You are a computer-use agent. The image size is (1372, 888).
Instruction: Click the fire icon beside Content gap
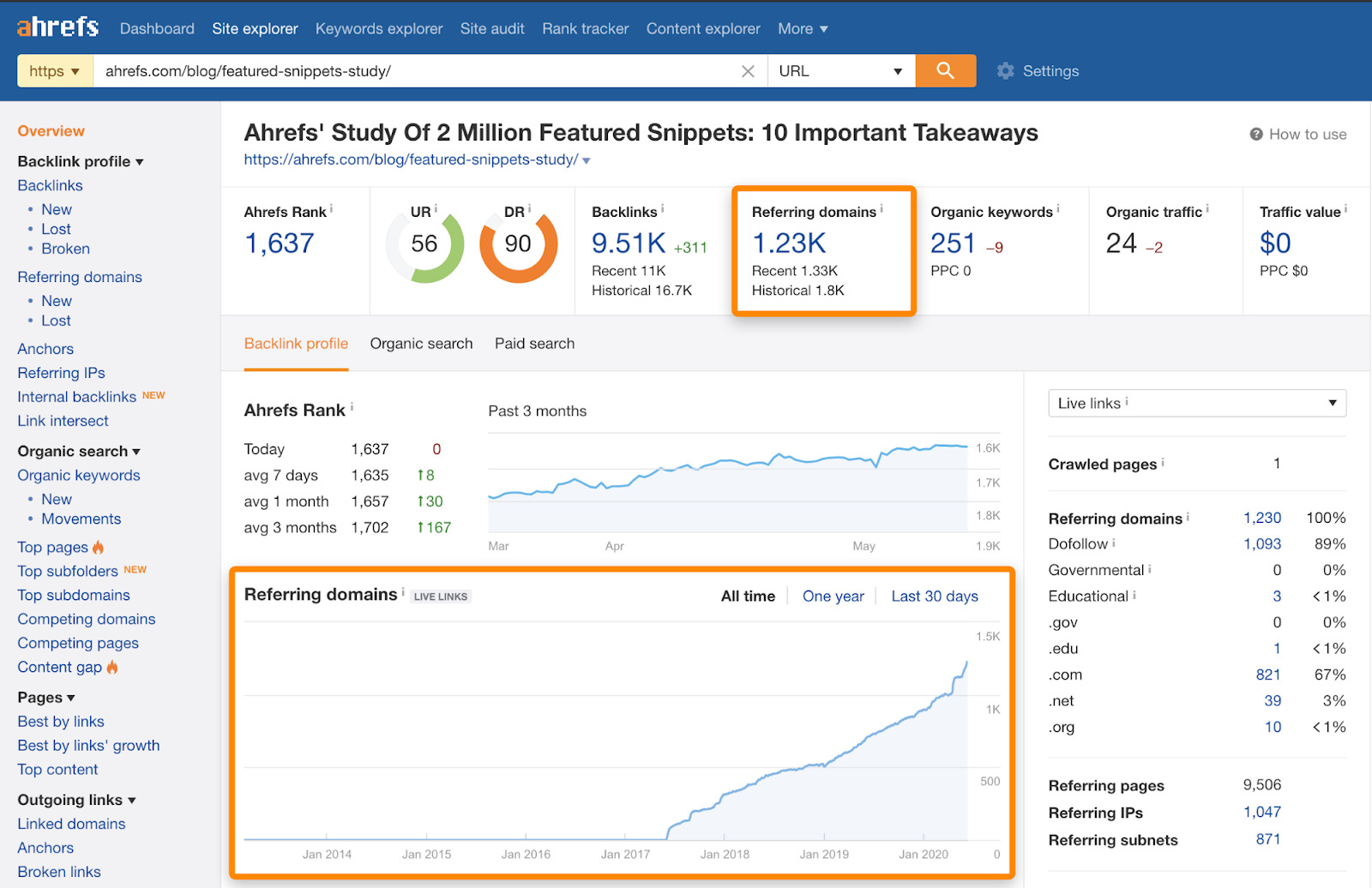(112, 667)
